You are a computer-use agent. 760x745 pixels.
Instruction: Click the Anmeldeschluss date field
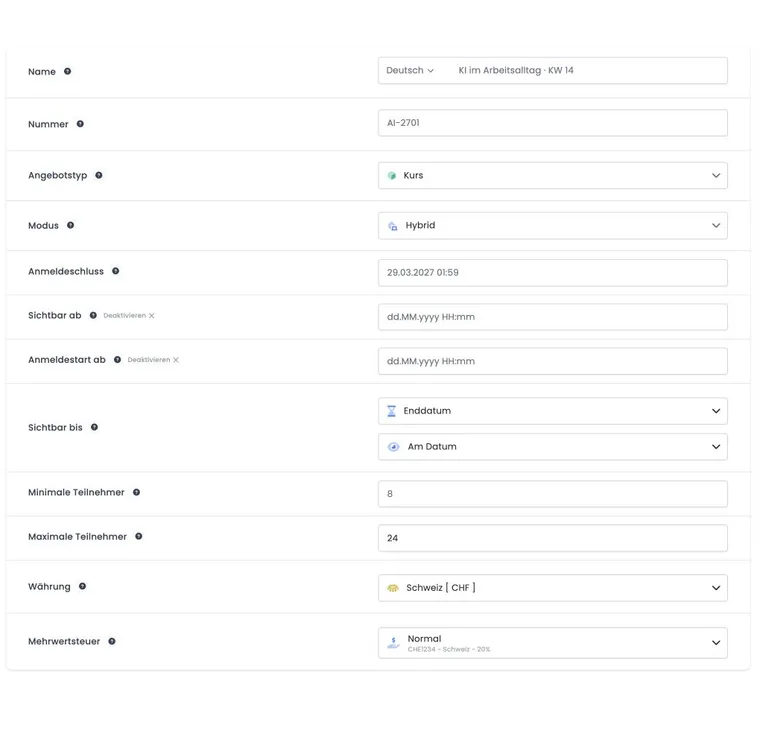pyautogui.click(x=553, y=272)
